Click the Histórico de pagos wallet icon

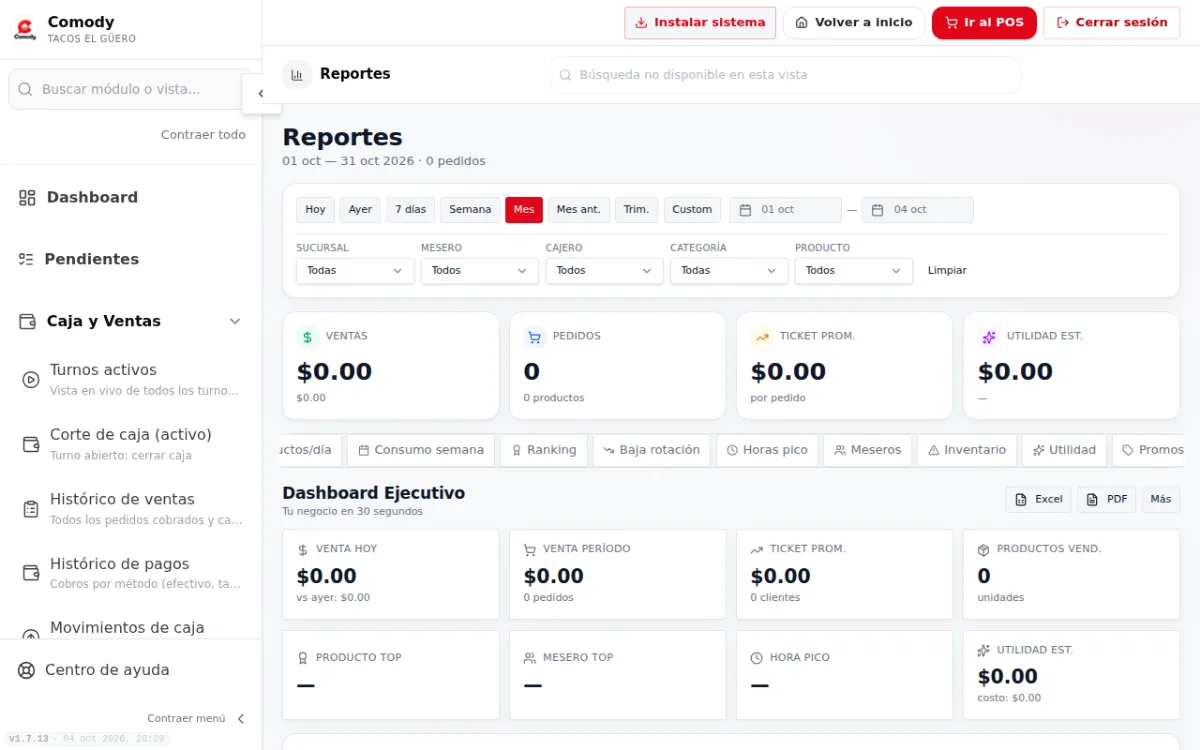[x=31, y=573]
